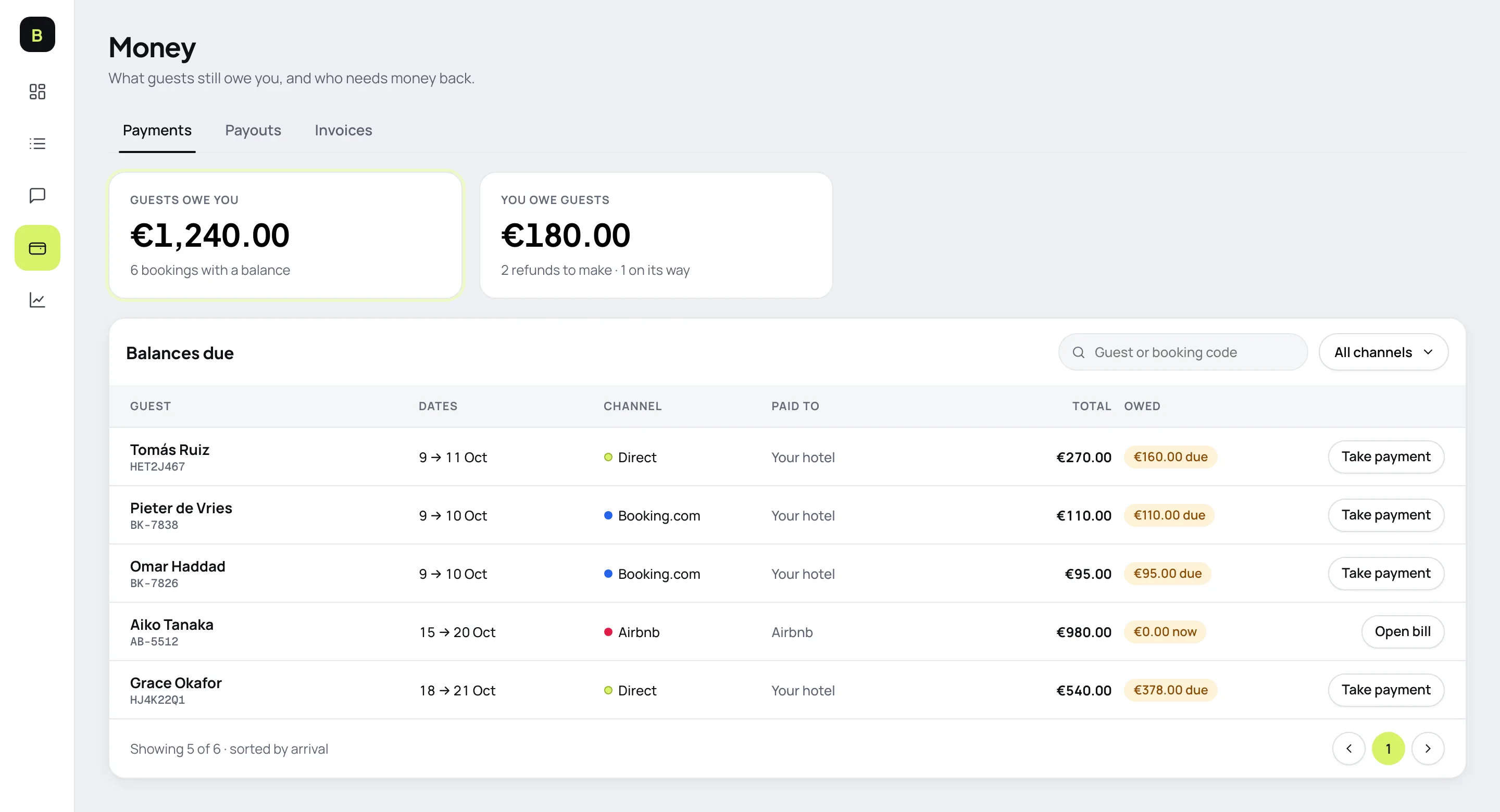Click booking code AB-5512
This screenshot has width=1500, height=812.
click(154, 641)
